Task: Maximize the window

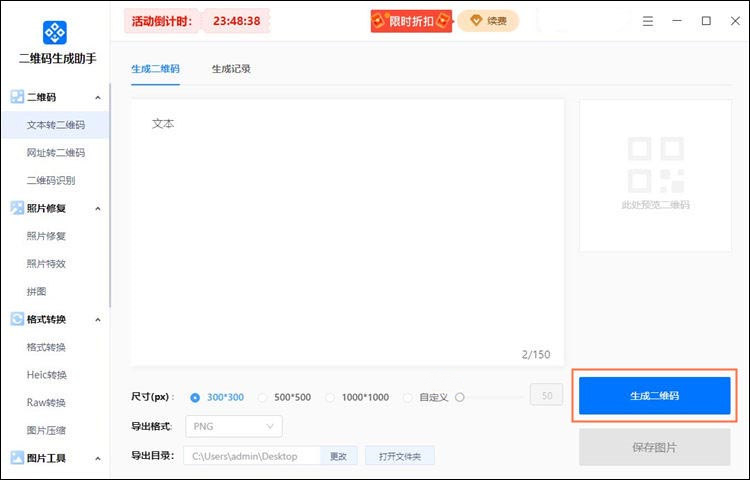Action: (706, 21)
